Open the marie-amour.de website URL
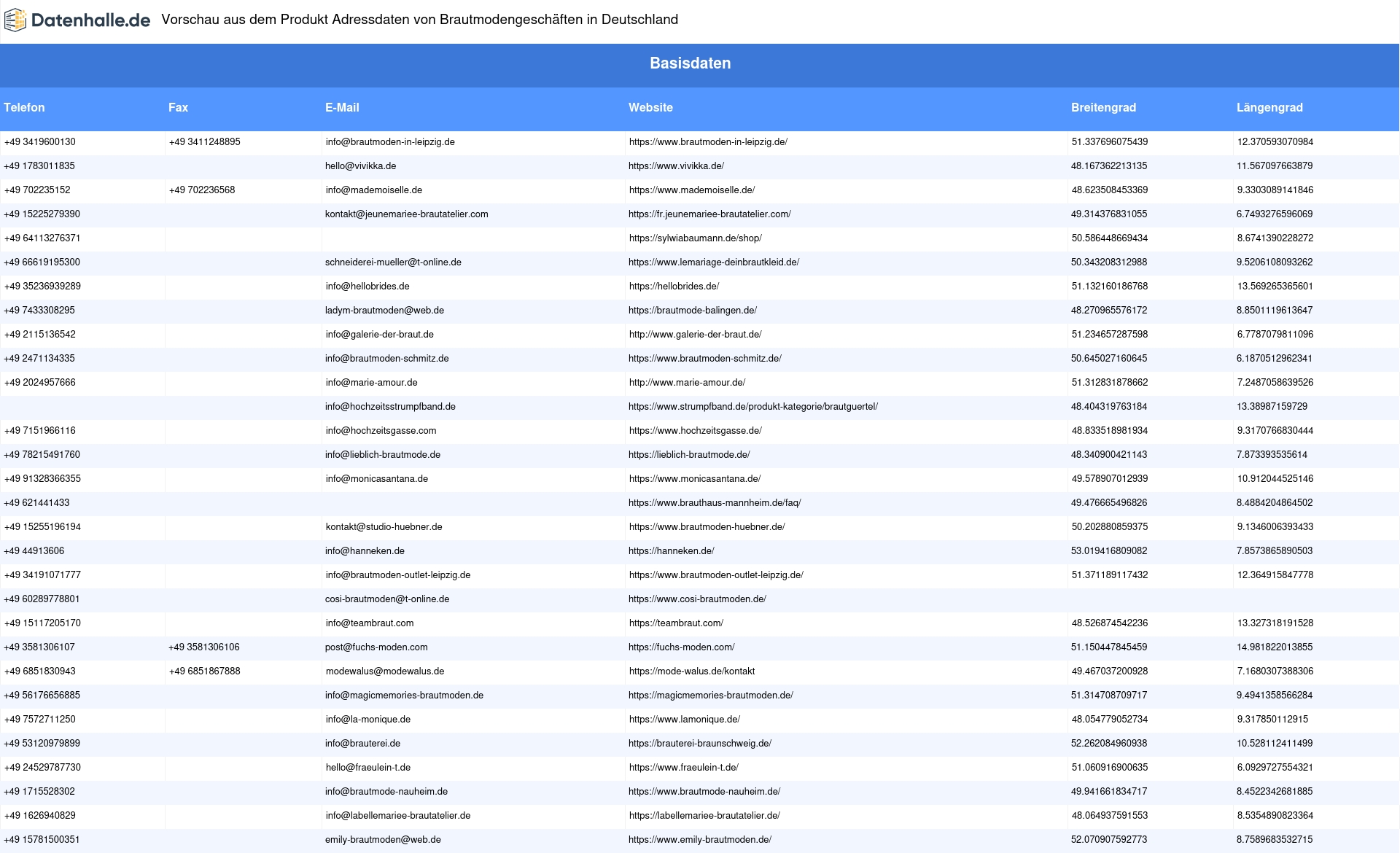This screenshot has width=1400, height=853. (x=687, y=383)
